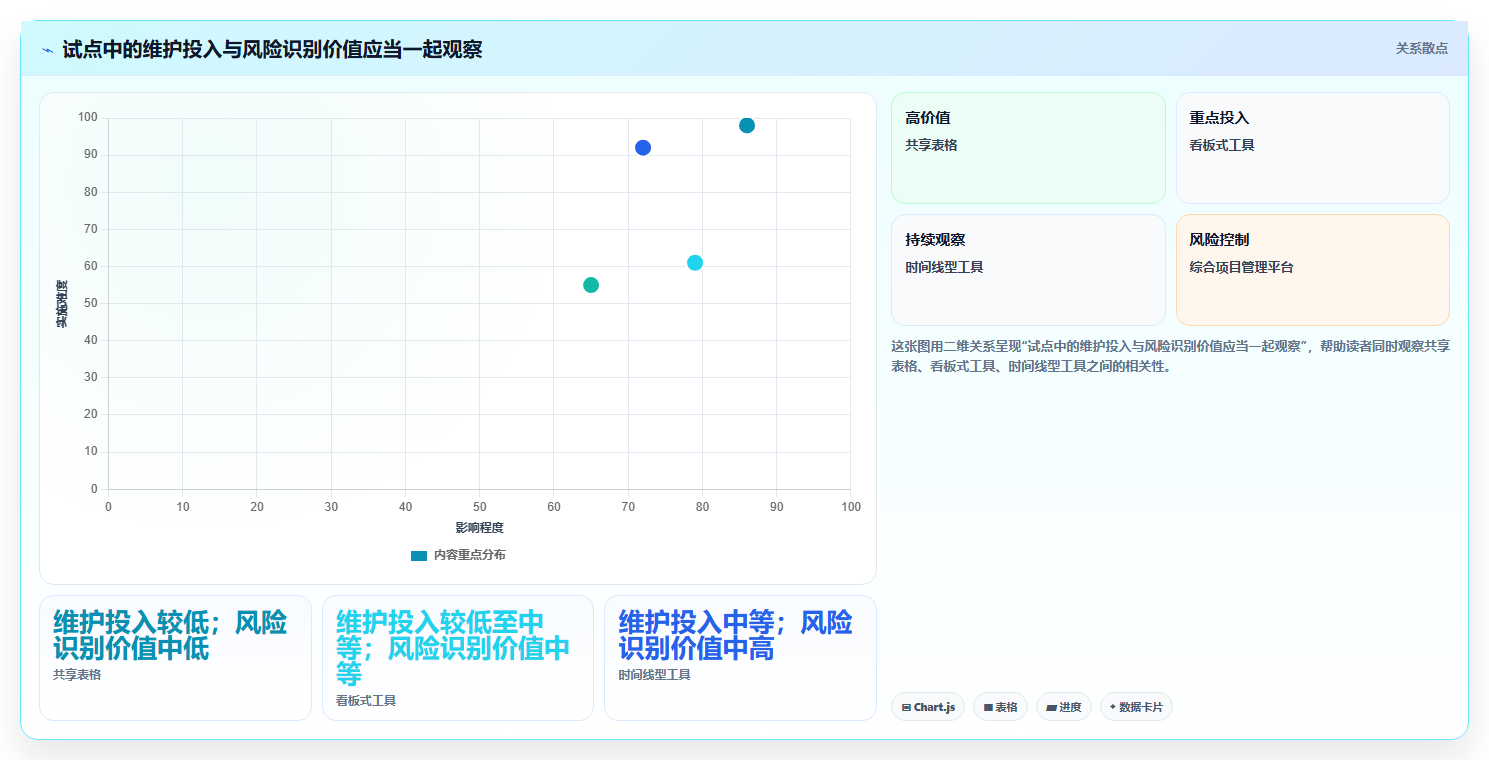Click the header title 试点中的维护投入与风险识别价值应当一起观察
The height and width of the screenshot is (760, 1489).
pyautogui.click(x=272, y=49)
